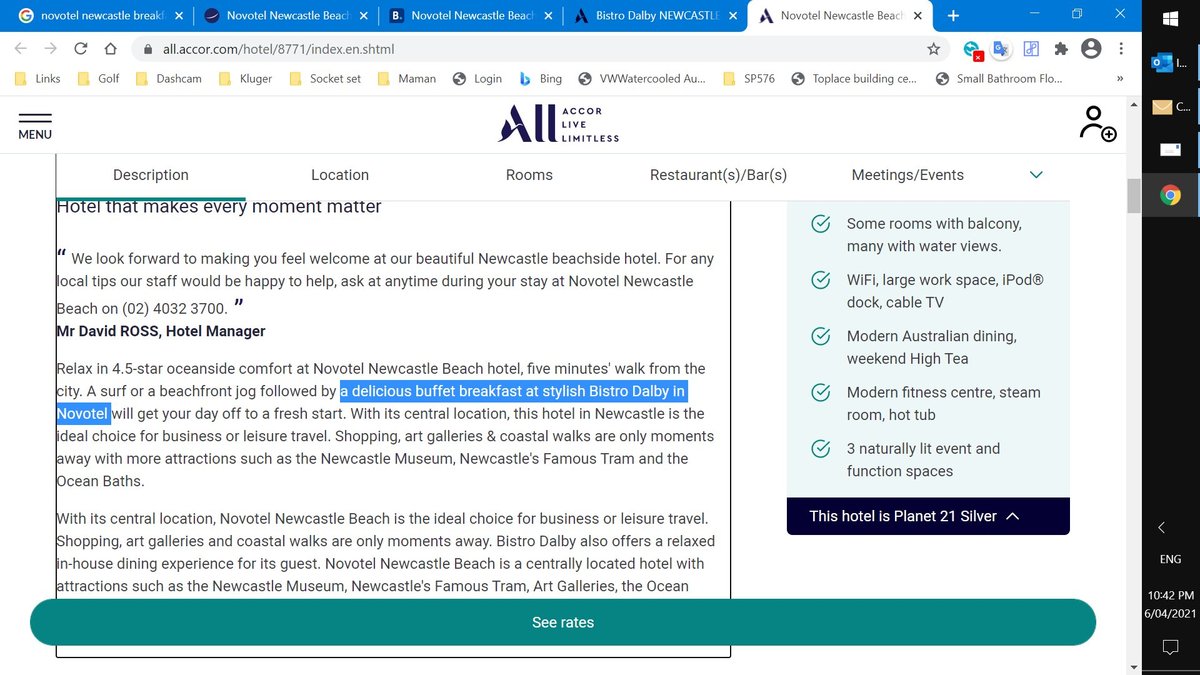Switch to the Booking.com Novotel tab
The image size is (1200, 675).
click(x=469, y=16)
